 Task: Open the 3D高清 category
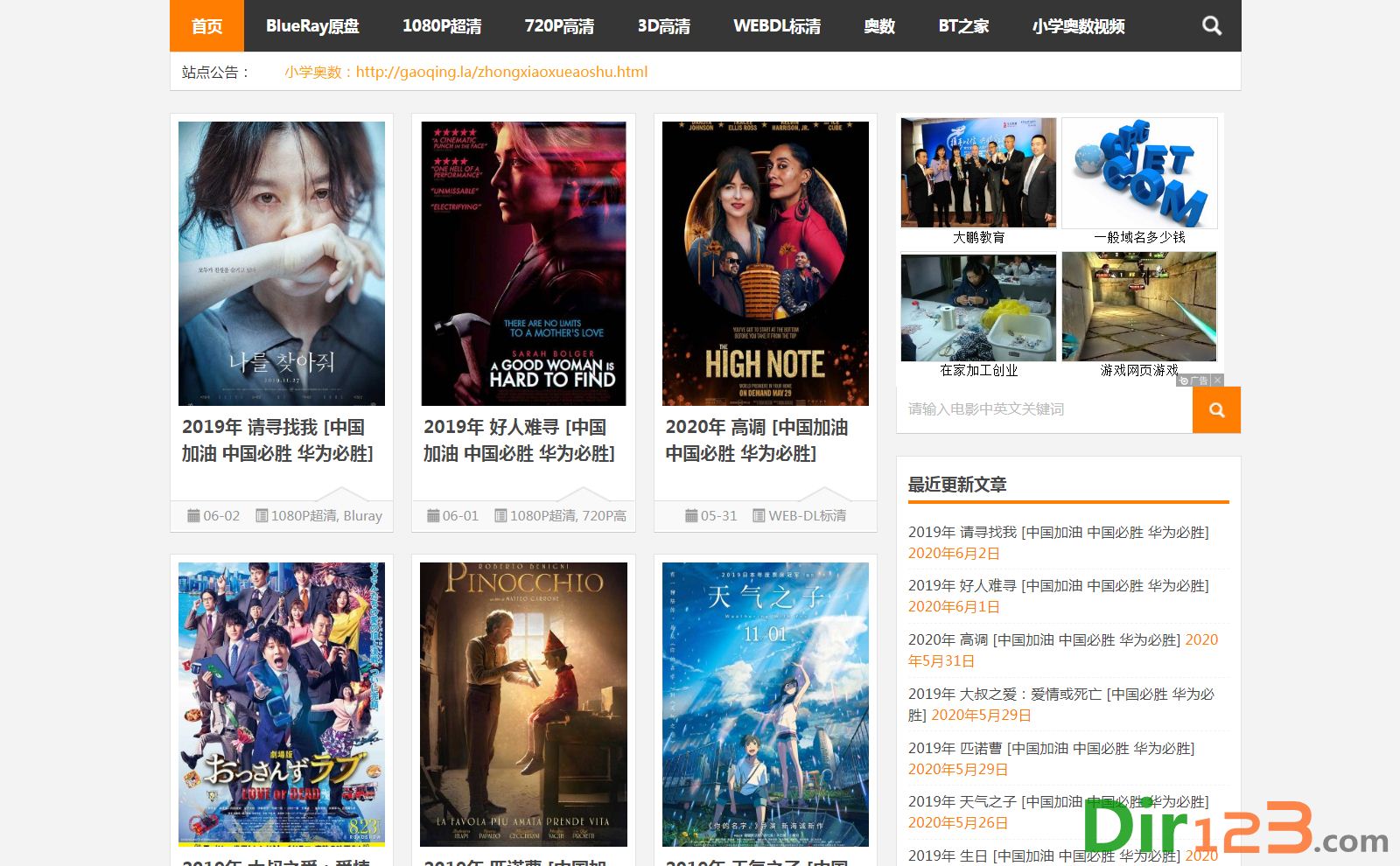click(663, 25)
